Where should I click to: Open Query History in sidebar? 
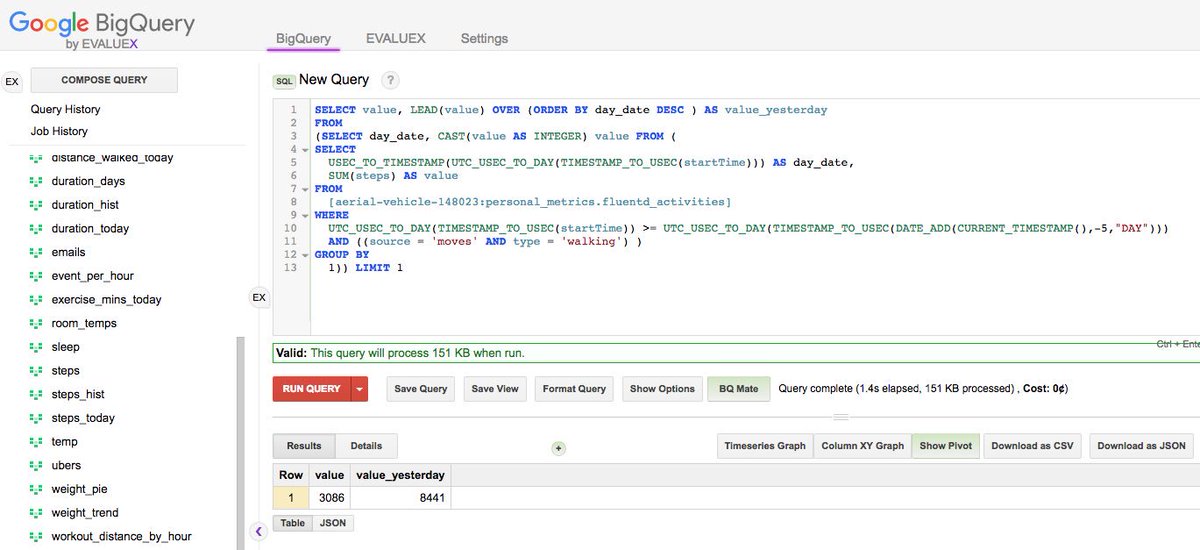pos(65,109)
